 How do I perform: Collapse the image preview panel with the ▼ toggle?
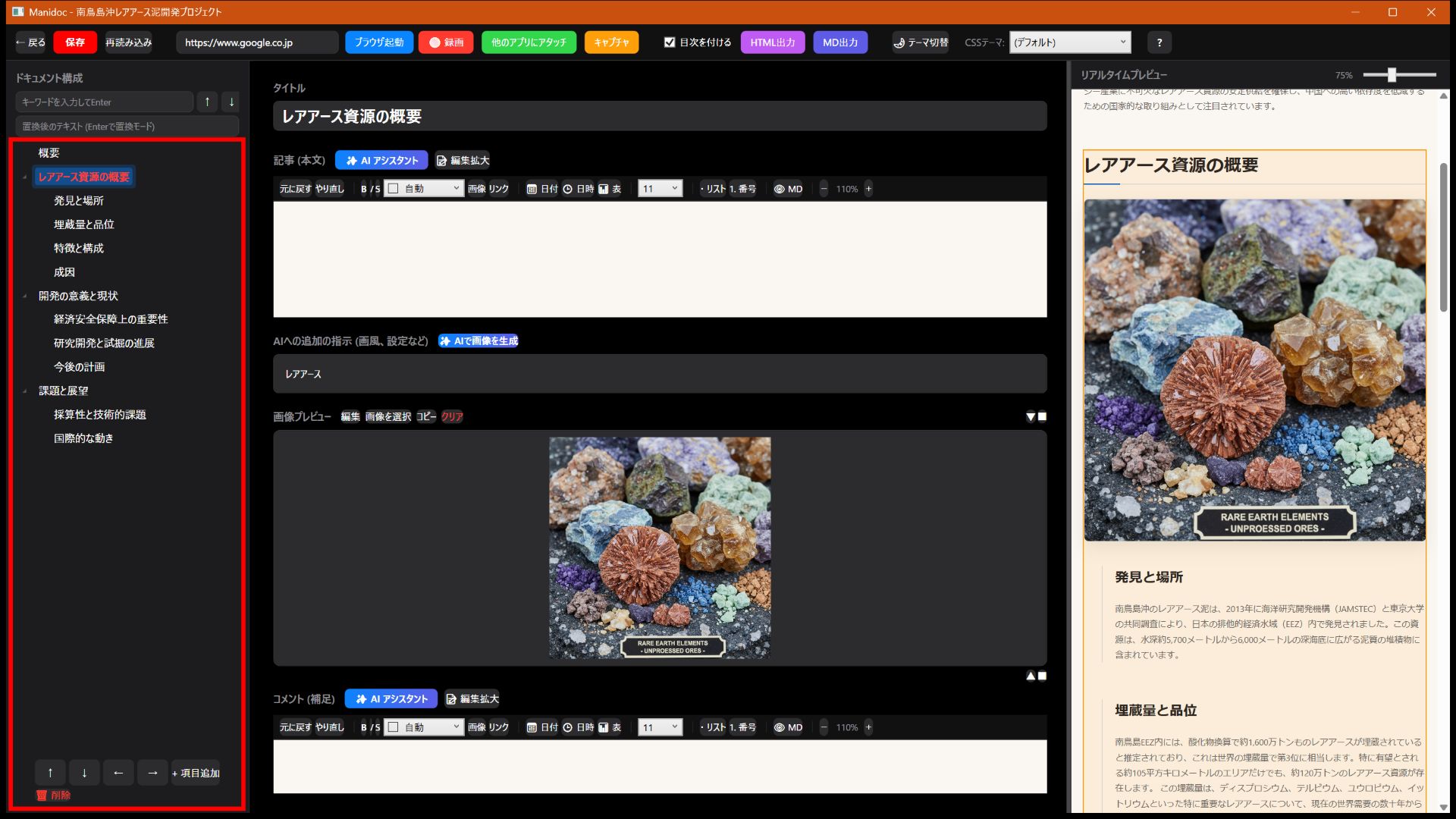1030,416
